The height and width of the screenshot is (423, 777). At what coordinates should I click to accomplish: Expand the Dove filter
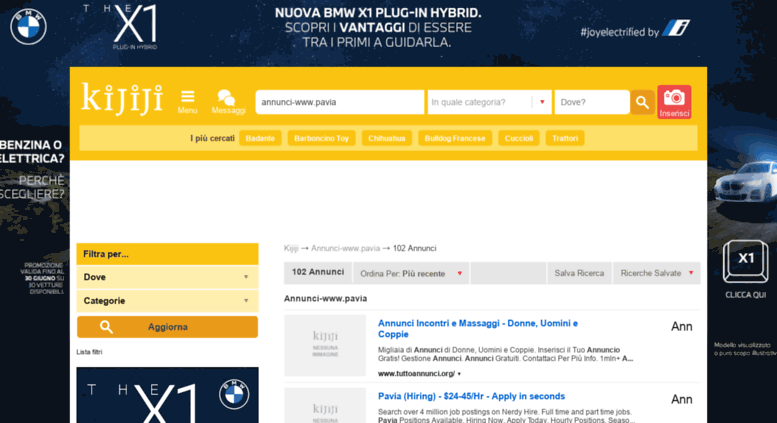point(167,277)
